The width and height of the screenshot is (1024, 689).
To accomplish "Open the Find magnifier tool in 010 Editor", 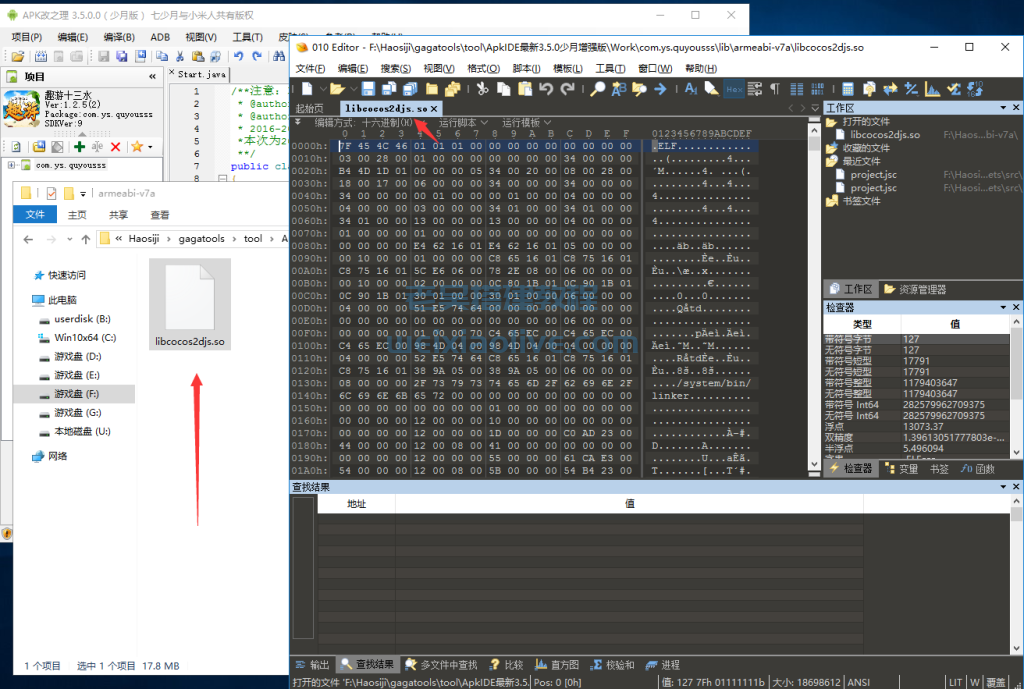I will point(597,89).
